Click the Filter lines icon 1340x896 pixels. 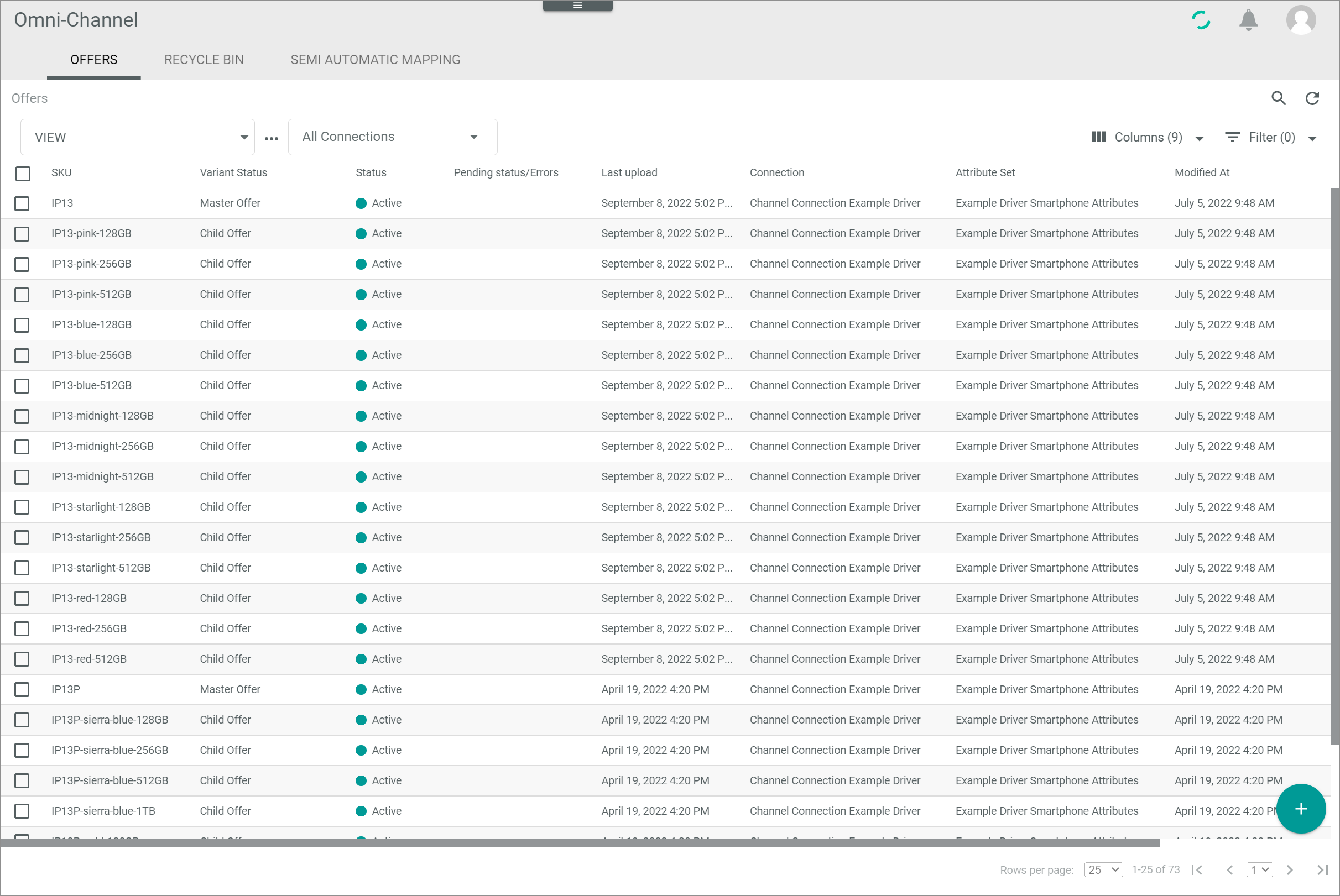point(1232,137)
